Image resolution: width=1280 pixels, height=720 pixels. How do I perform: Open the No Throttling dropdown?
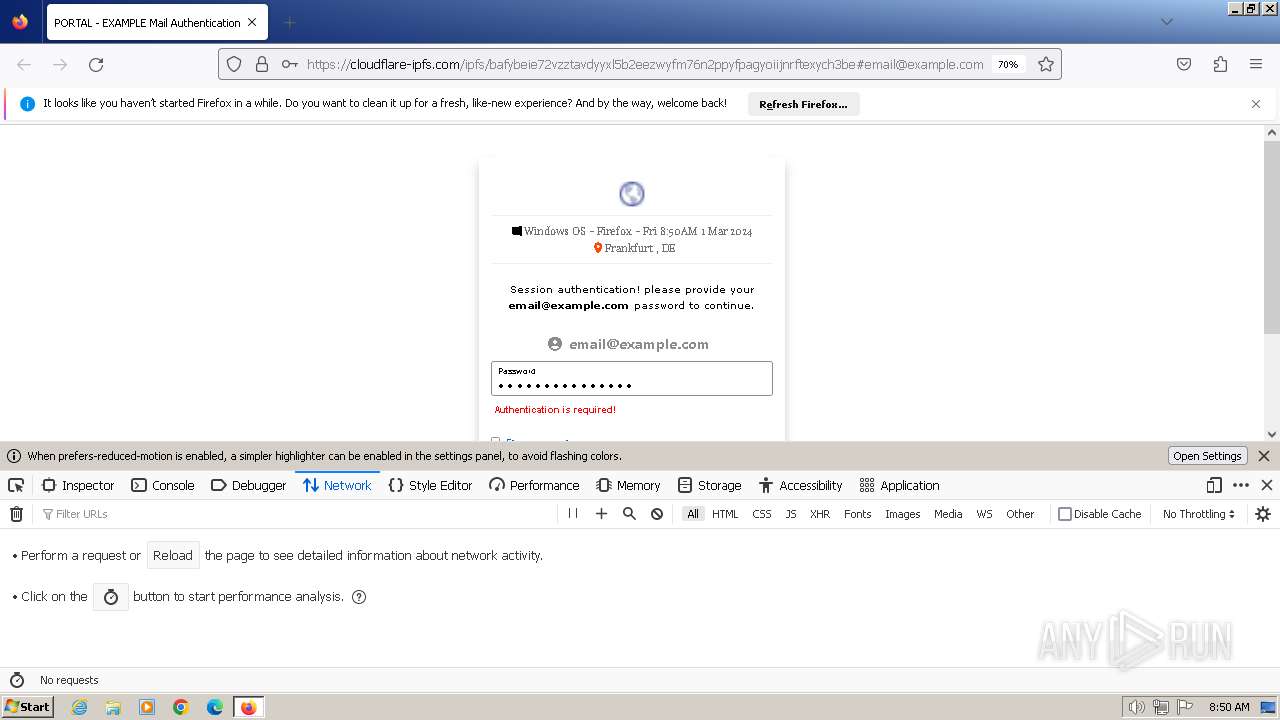[1198, 514]
